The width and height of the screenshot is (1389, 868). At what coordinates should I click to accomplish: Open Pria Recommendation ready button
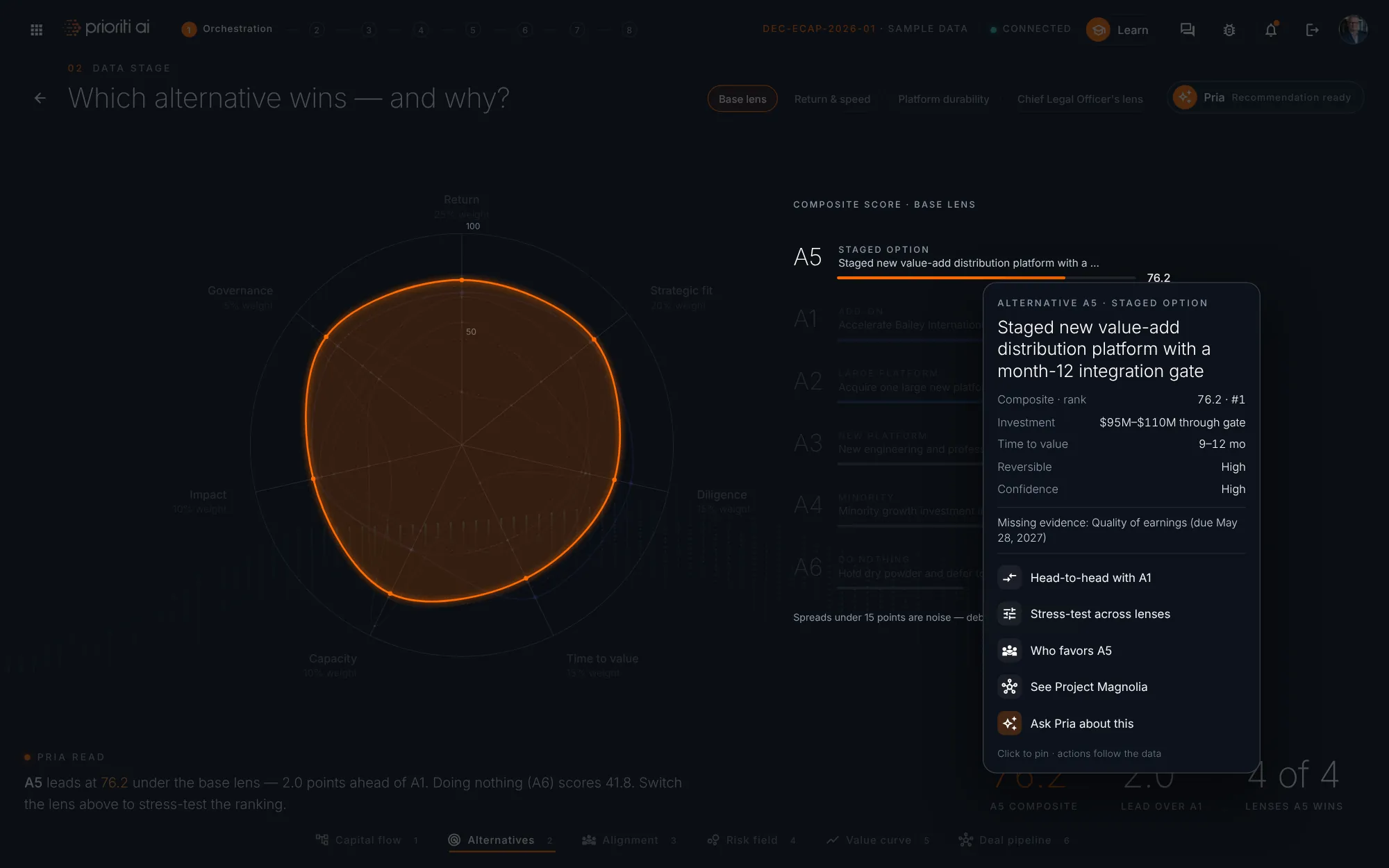[1265, 97]
